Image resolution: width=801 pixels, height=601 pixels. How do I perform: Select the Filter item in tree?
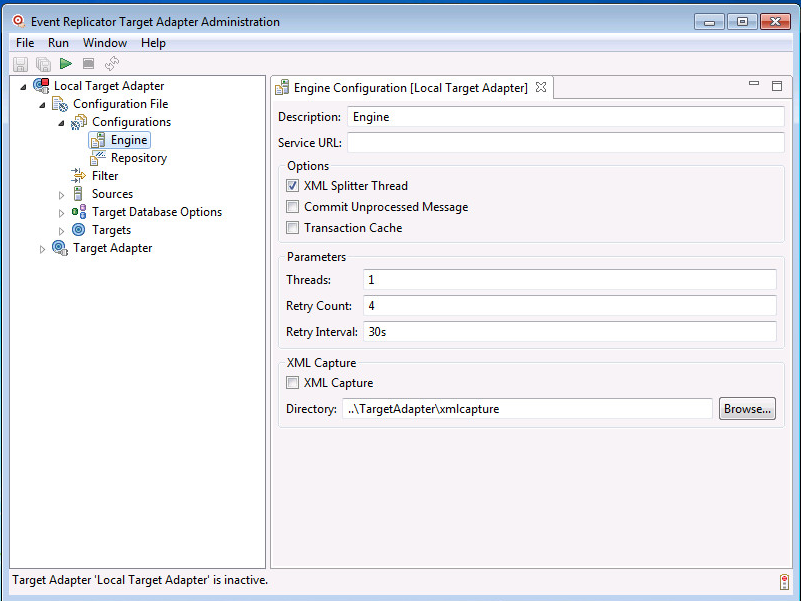[105, 176]
